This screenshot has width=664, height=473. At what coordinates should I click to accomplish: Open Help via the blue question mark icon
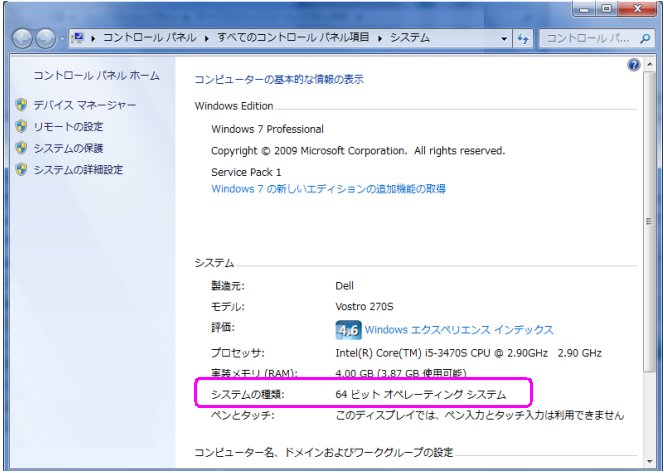pos(633,64)
